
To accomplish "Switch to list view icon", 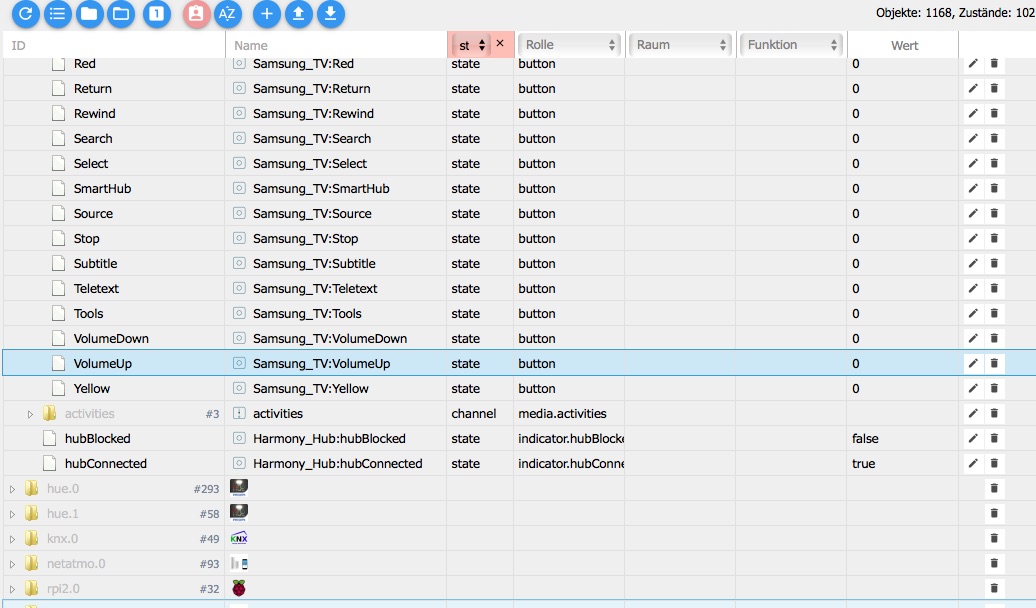I will pyautogui.click(x=57, y=13).
